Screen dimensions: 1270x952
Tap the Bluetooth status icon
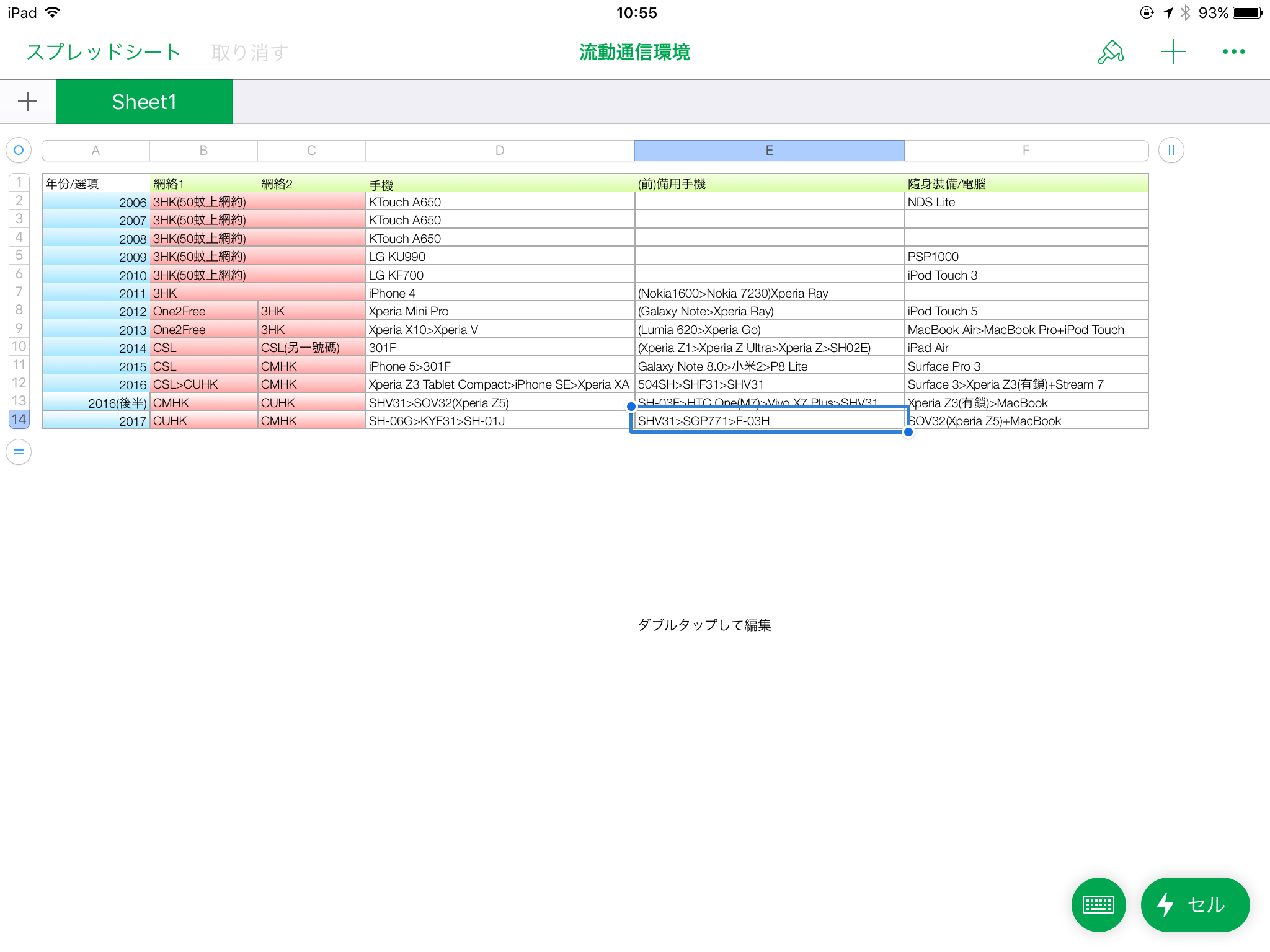point(1186,13)
